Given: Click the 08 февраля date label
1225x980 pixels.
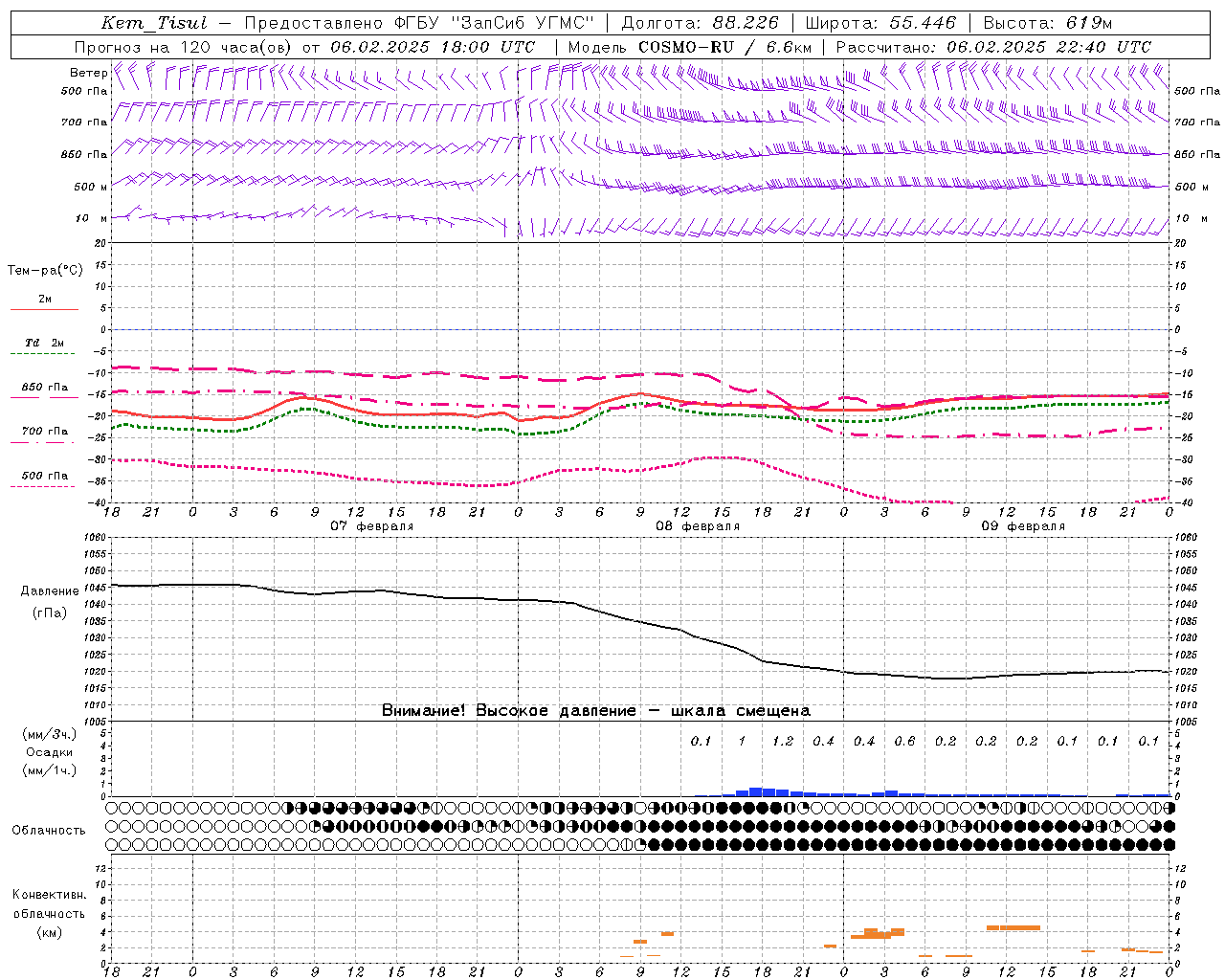Looking at the screenshot, I should (698, 526).
